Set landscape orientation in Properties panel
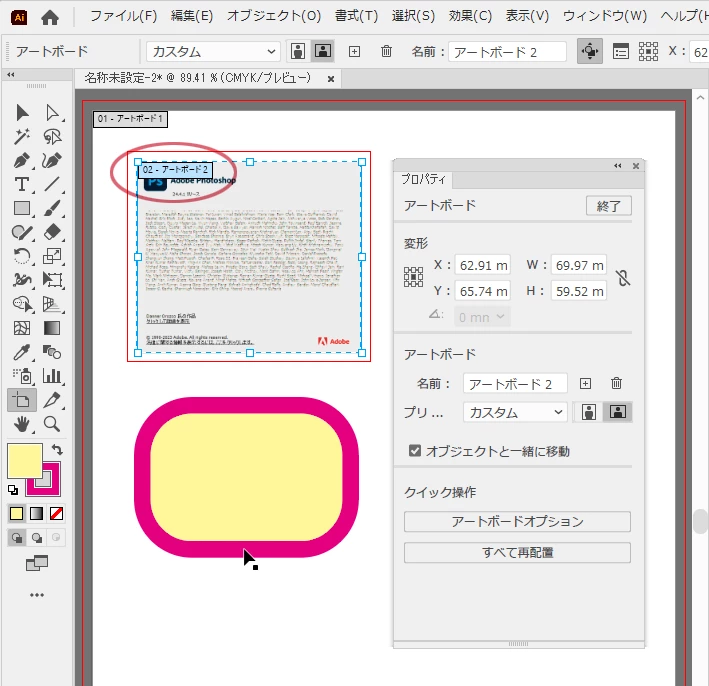The width and height of the screenshot is (709, 686). tap(618, 412)
